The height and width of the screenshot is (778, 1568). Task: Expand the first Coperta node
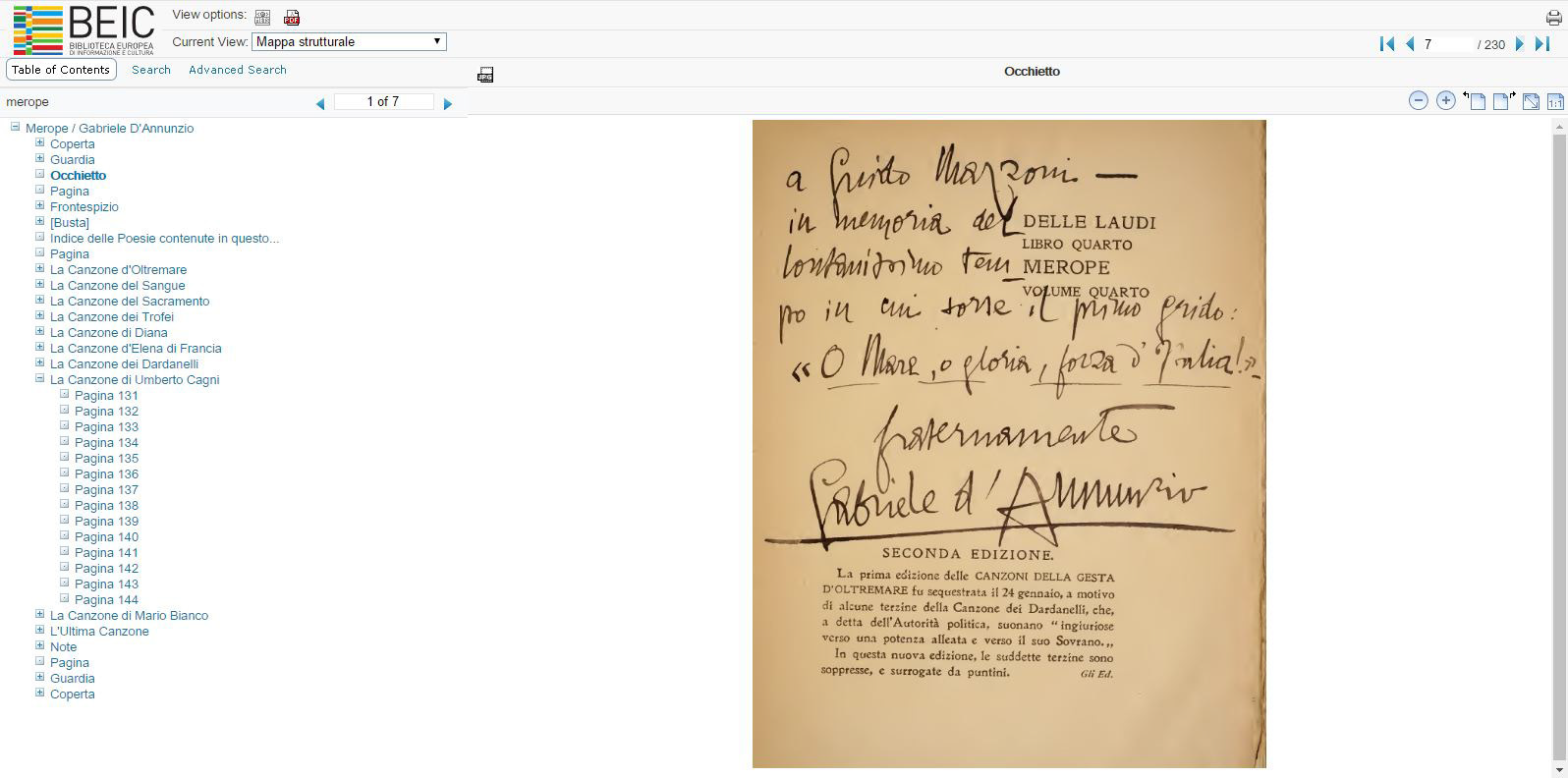click(40, 142)
